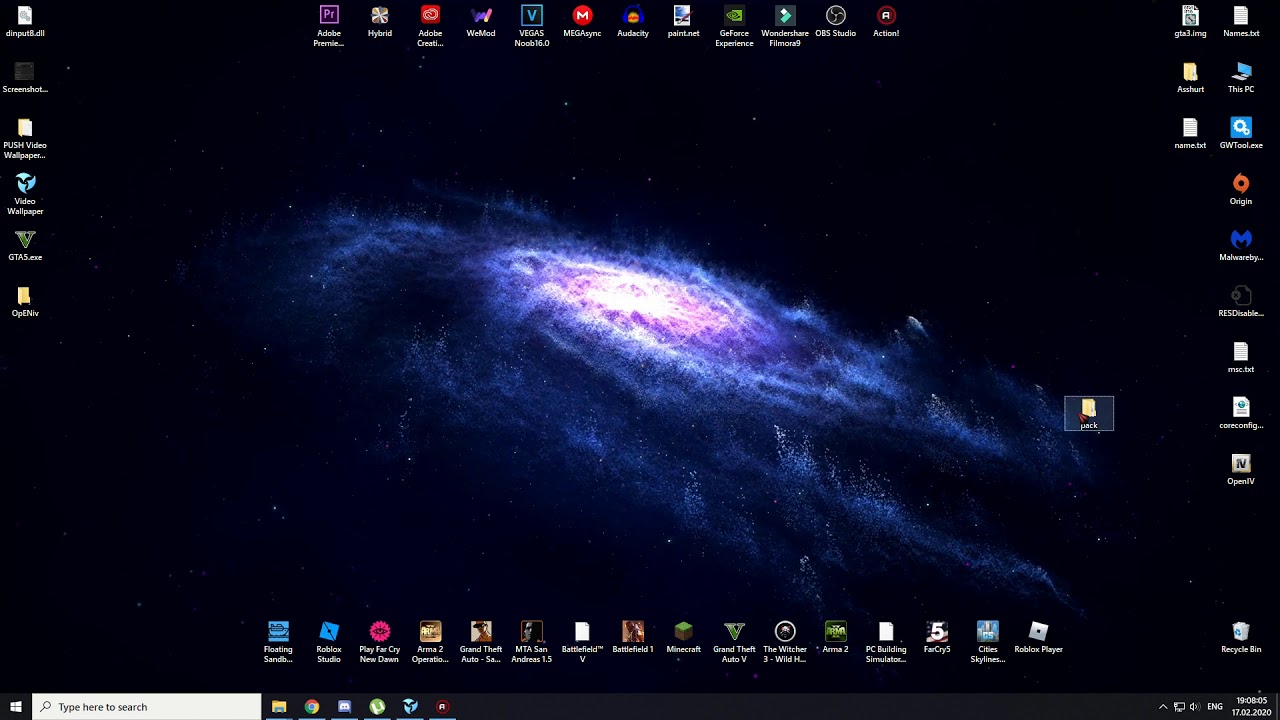1280x720 pixels.
Task: Click the paint.net desktop icon
Action: 683,22
